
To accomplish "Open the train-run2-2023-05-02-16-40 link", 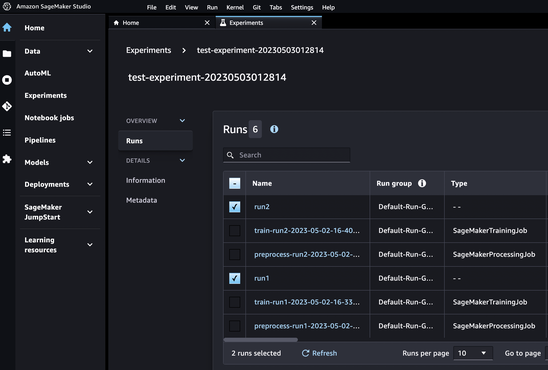I will coord(307,231).
